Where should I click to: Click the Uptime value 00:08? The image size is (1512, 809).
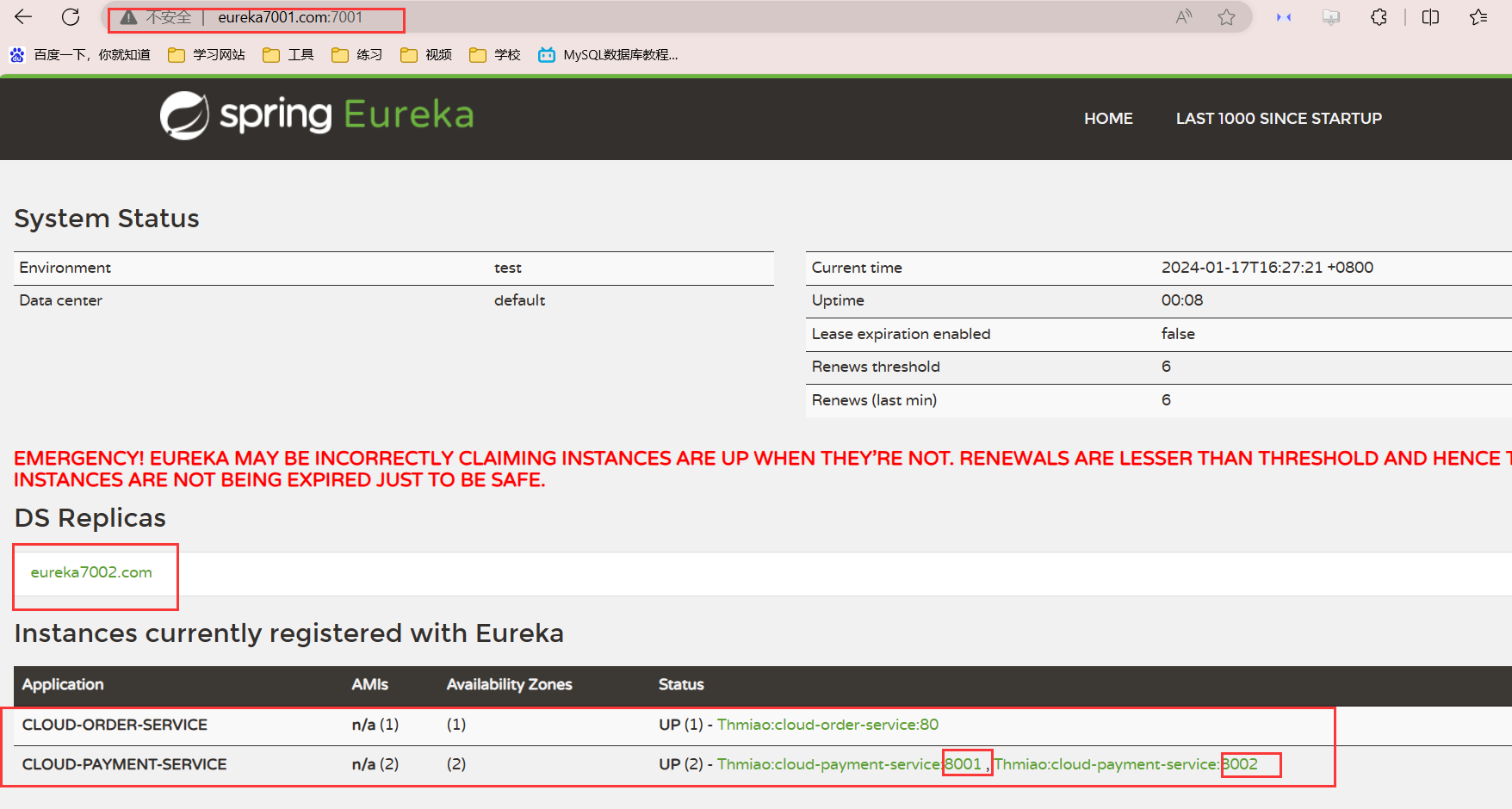tap(1182, 300)
